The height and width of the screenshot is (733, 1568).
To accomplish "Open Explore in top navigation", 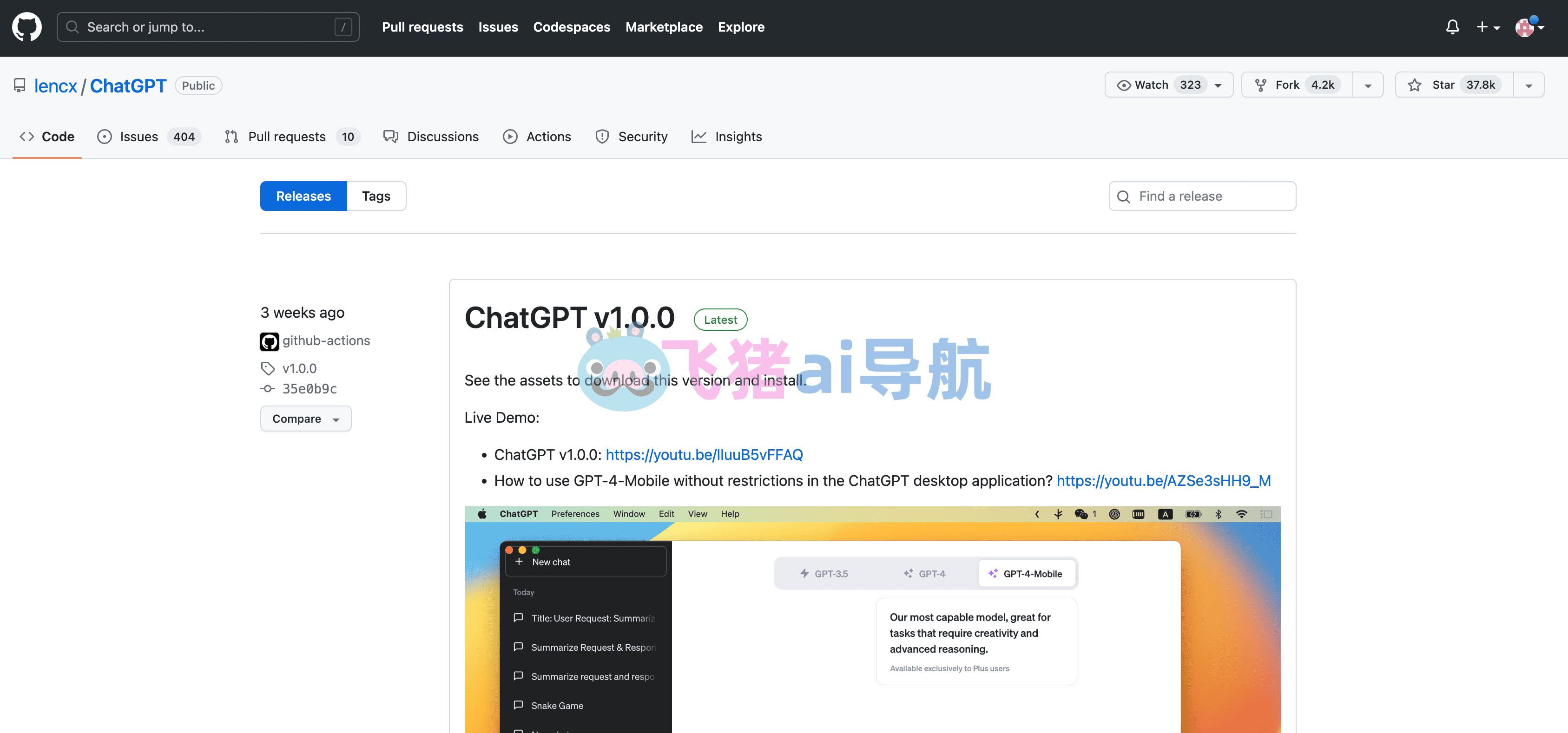I will click(741, 27).
